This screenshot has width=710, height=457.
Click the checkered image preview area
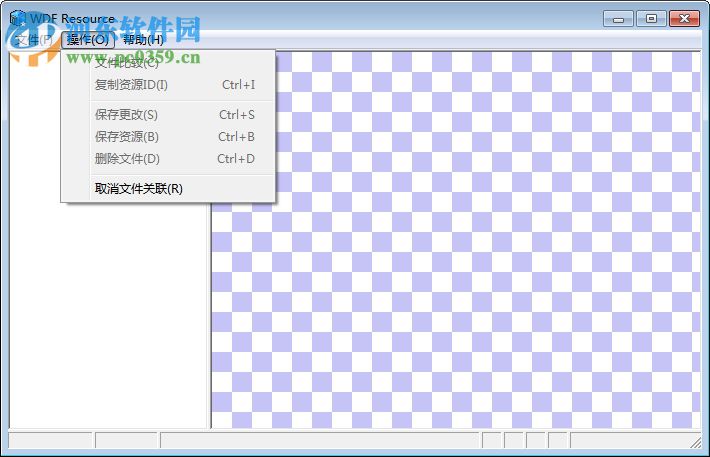tap(456, 240)
